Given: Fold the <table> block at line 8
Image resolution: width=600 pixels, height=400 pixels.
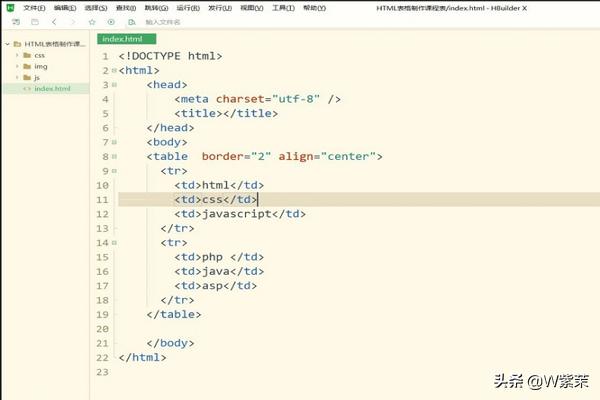Looking at the screenshot, I should [x=115, y=157].
